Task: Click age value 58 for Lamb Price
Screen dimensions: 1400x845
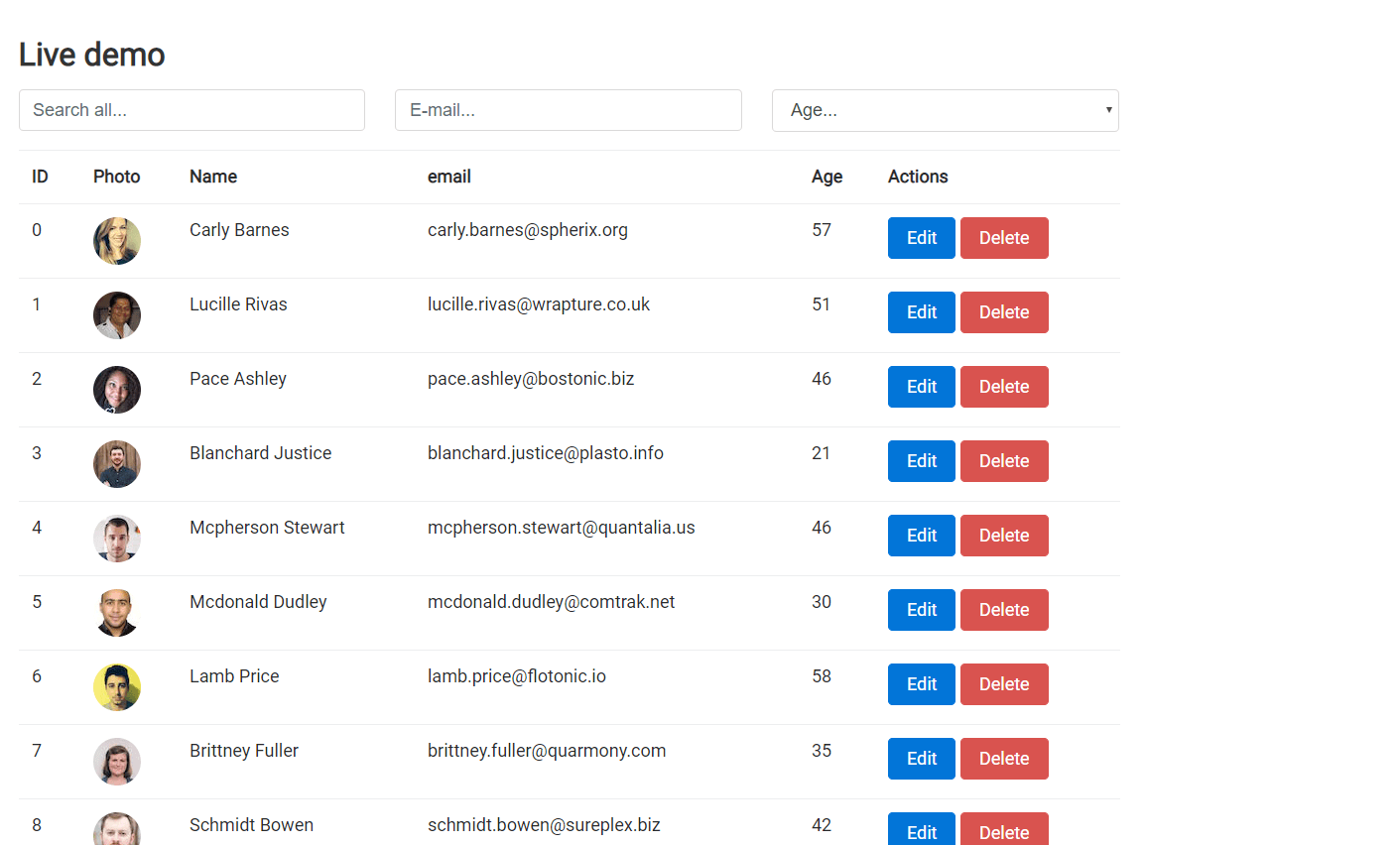Action: (822, 676)
